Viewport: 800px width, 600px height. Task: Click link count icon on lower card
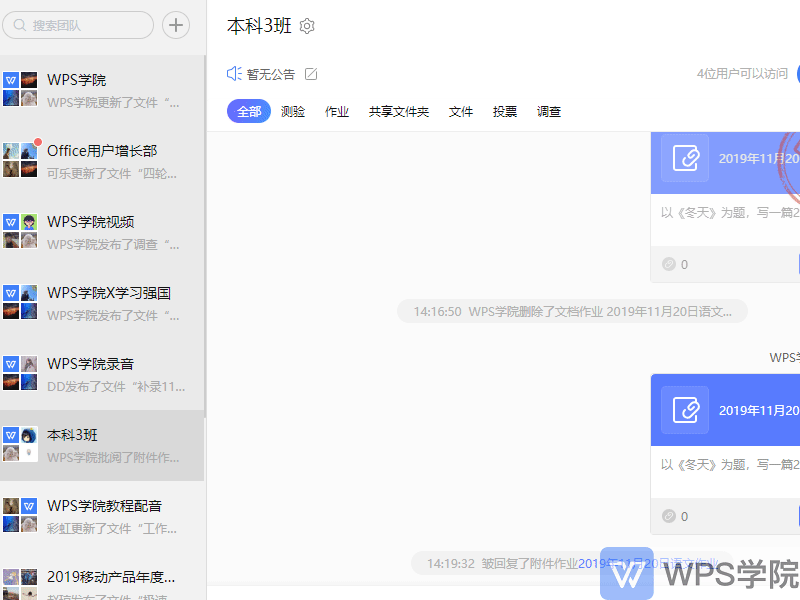click(x=669, y=516)
